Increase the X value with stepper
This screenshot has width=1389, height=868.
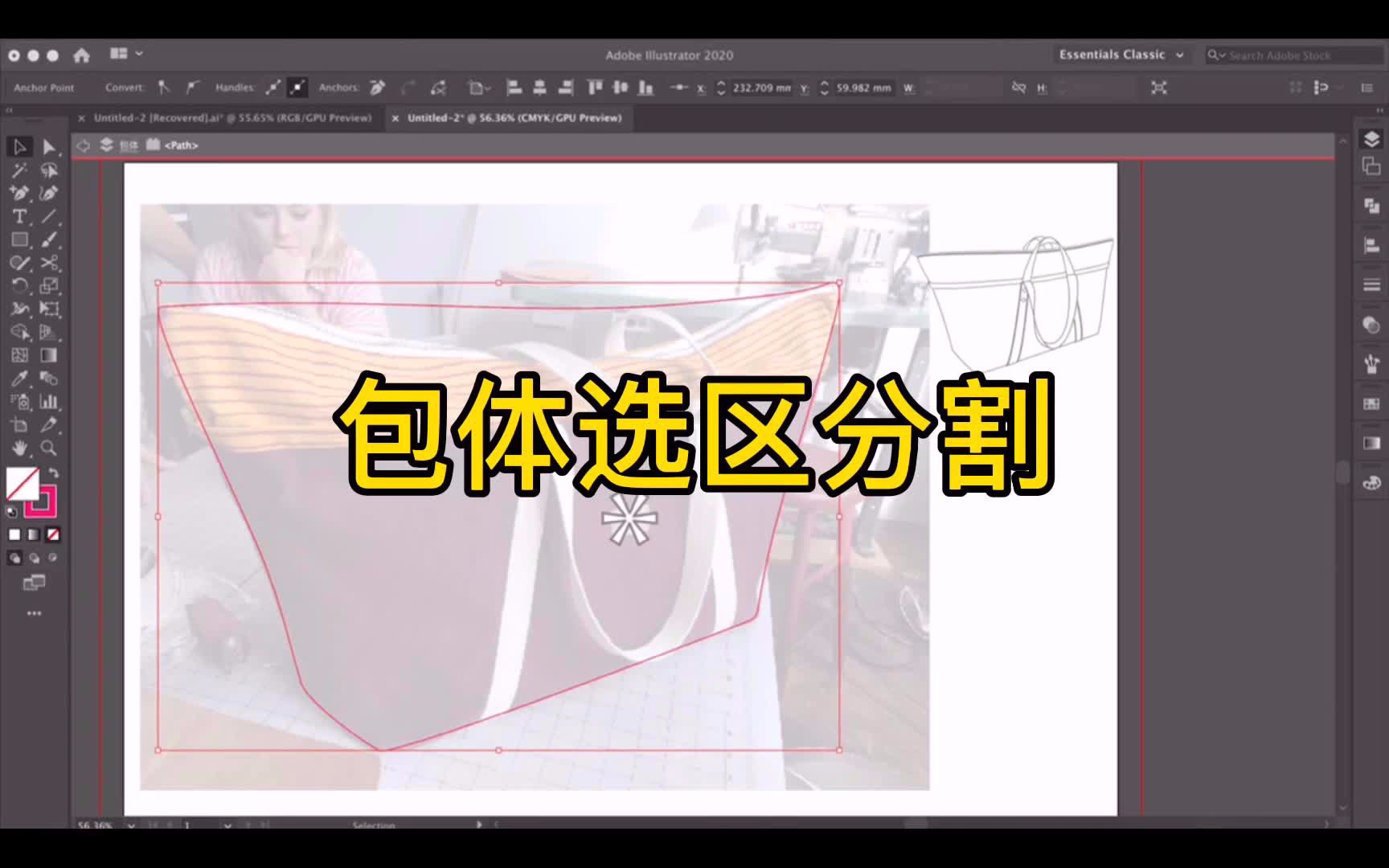(x=720, y=83)
